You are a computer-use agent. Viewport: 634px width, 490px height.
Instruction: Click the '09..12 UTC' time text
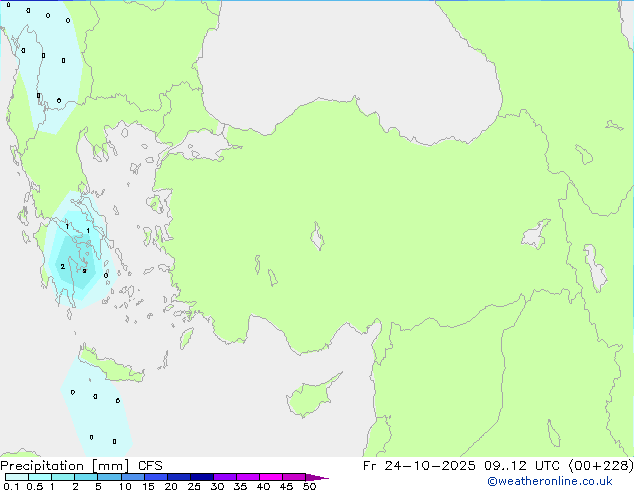tap(522, 466)
